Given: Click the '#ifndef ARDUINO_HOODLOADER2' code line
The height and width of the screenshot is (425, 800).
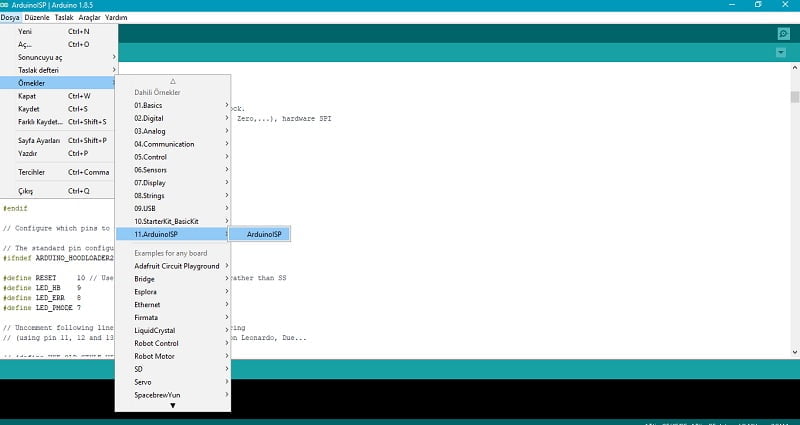Looking at the screenshot, I should [58, 258].
